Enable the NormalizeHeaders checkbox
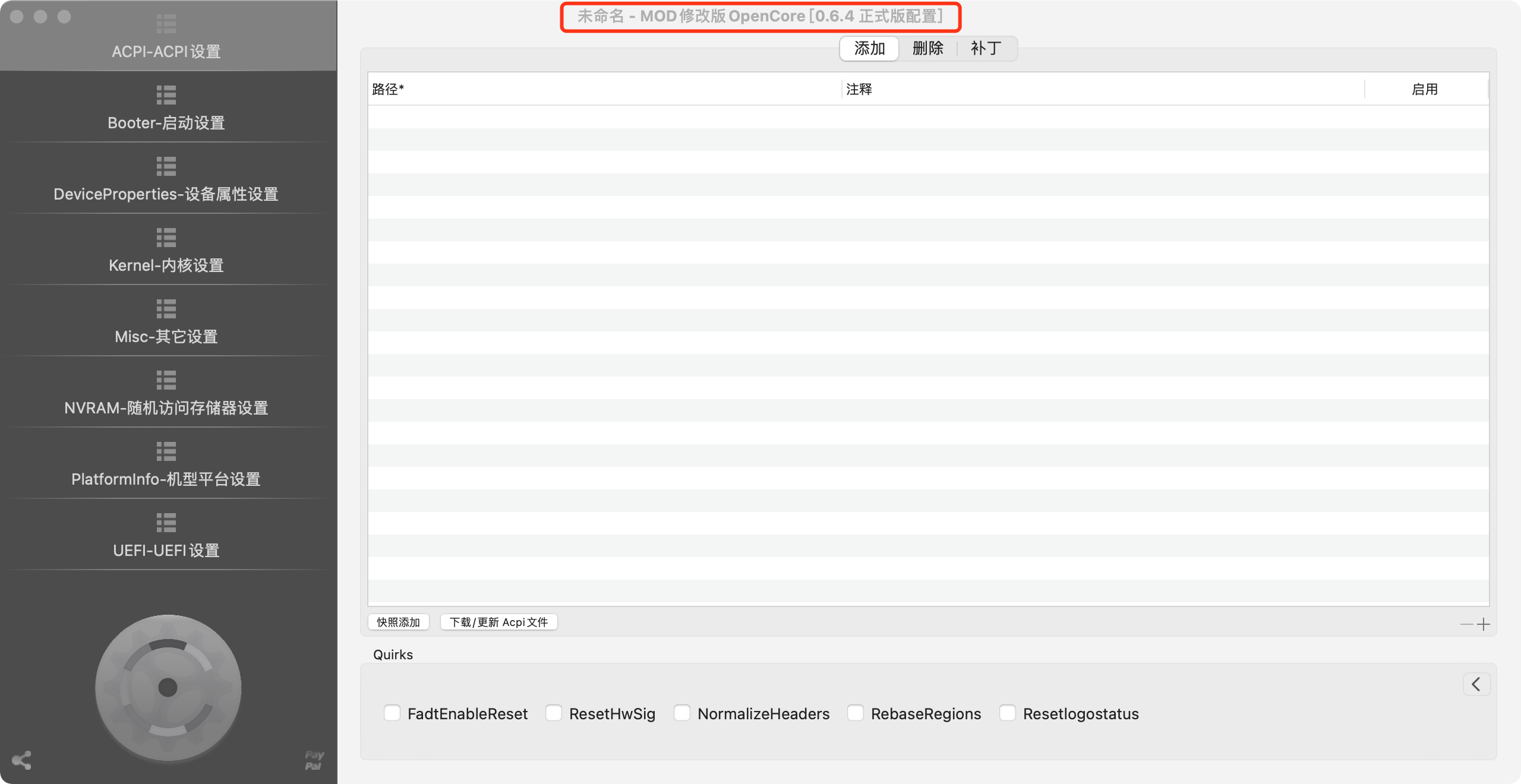The height and width of the screenshot is (784, 1521). (682, 713)
